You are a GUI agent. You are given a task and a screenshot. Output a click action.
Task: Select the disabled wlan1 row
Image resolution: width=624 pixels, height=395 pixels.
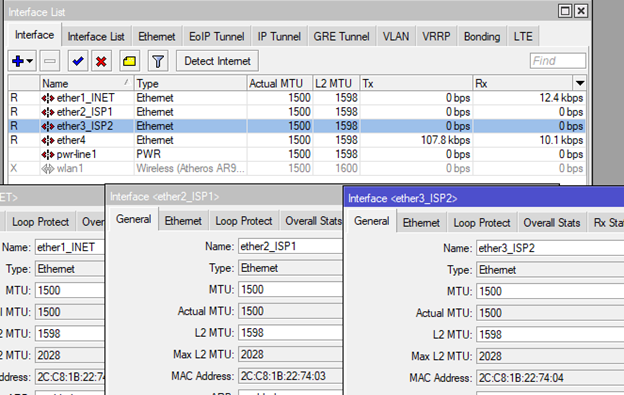click(297, 168)
